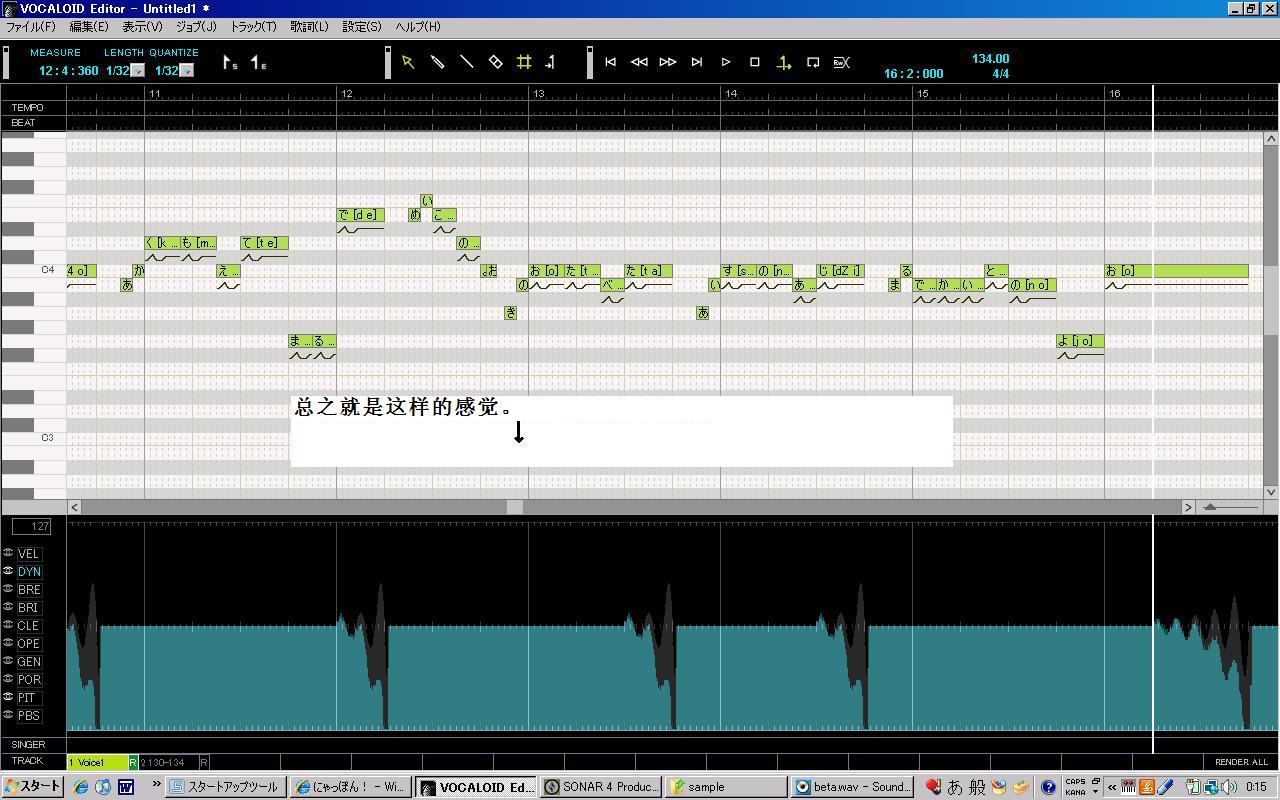Screen dimensions: 1280x800
Task: Open the QUANTIZE 1/32 dropdown
Action: [186, 71]
